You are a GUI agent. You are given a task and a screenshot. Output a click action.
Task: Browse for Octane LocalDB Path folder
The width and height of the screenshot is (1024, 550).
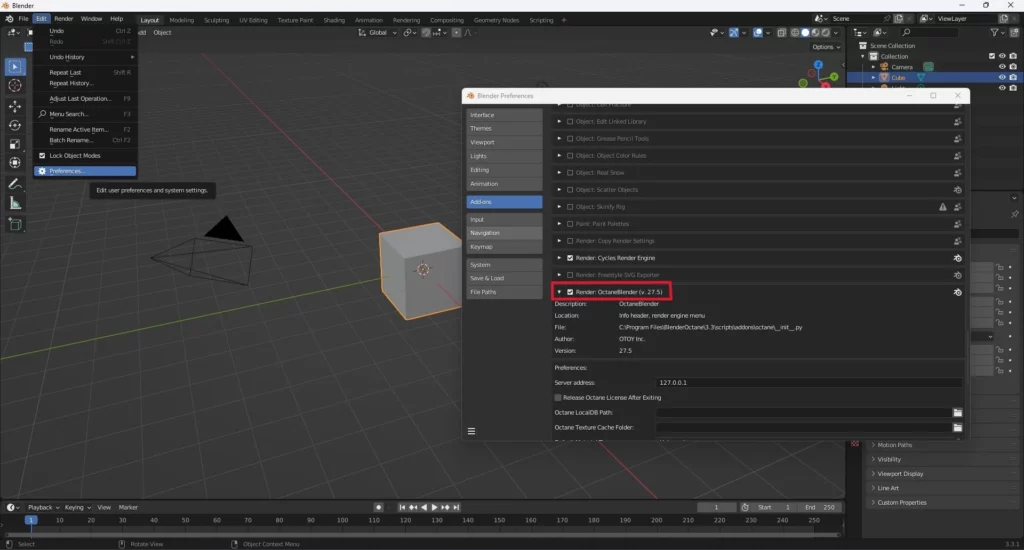(957, 413)
